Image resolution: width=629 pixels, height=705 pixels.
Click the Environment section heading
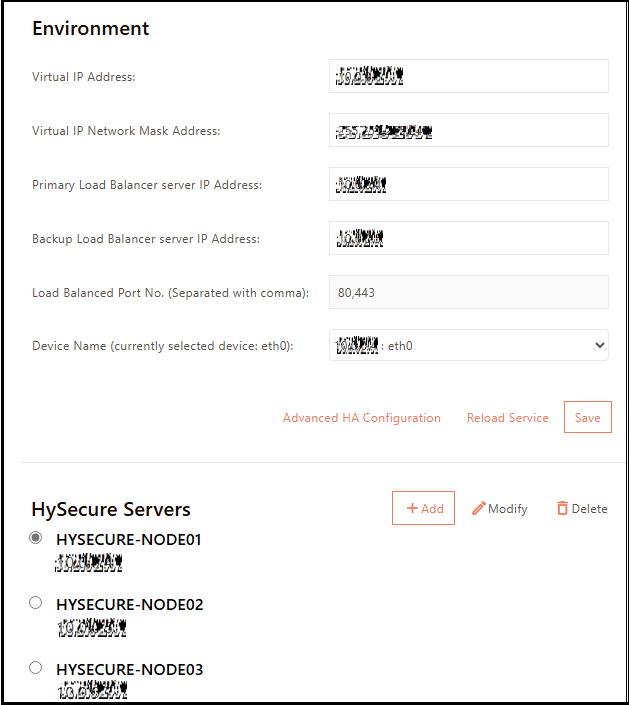coord(90,28)
